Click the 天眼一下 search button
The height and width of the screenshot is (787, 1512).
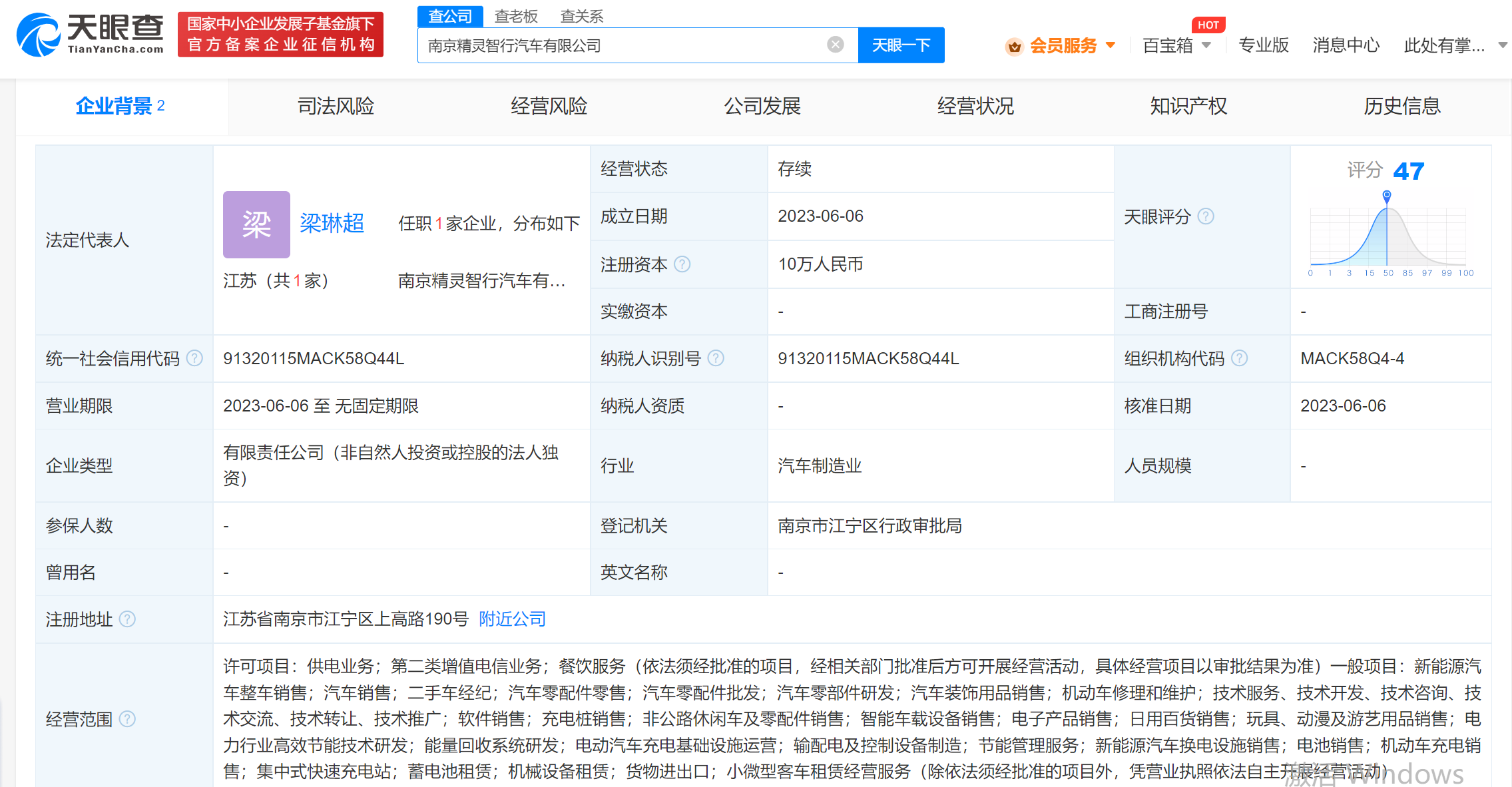pos(901,45)
